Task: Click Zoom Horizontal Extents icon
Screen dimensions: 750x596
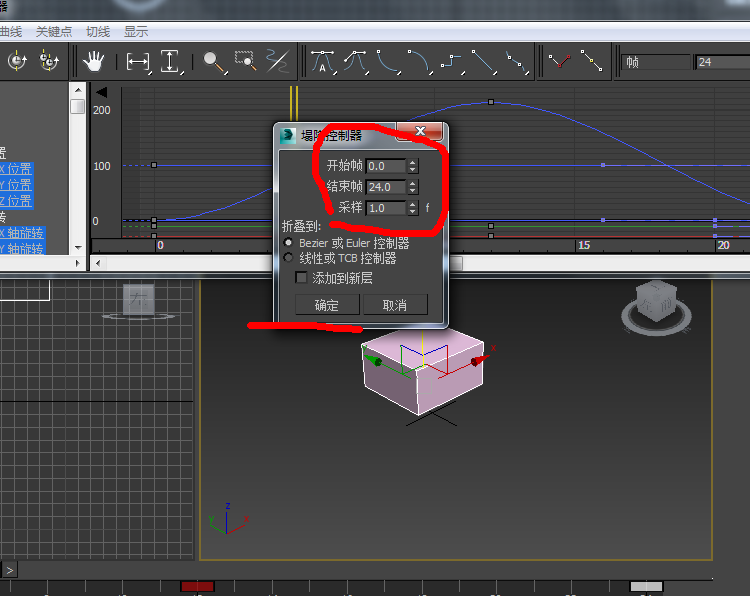Action: (138, 62)
